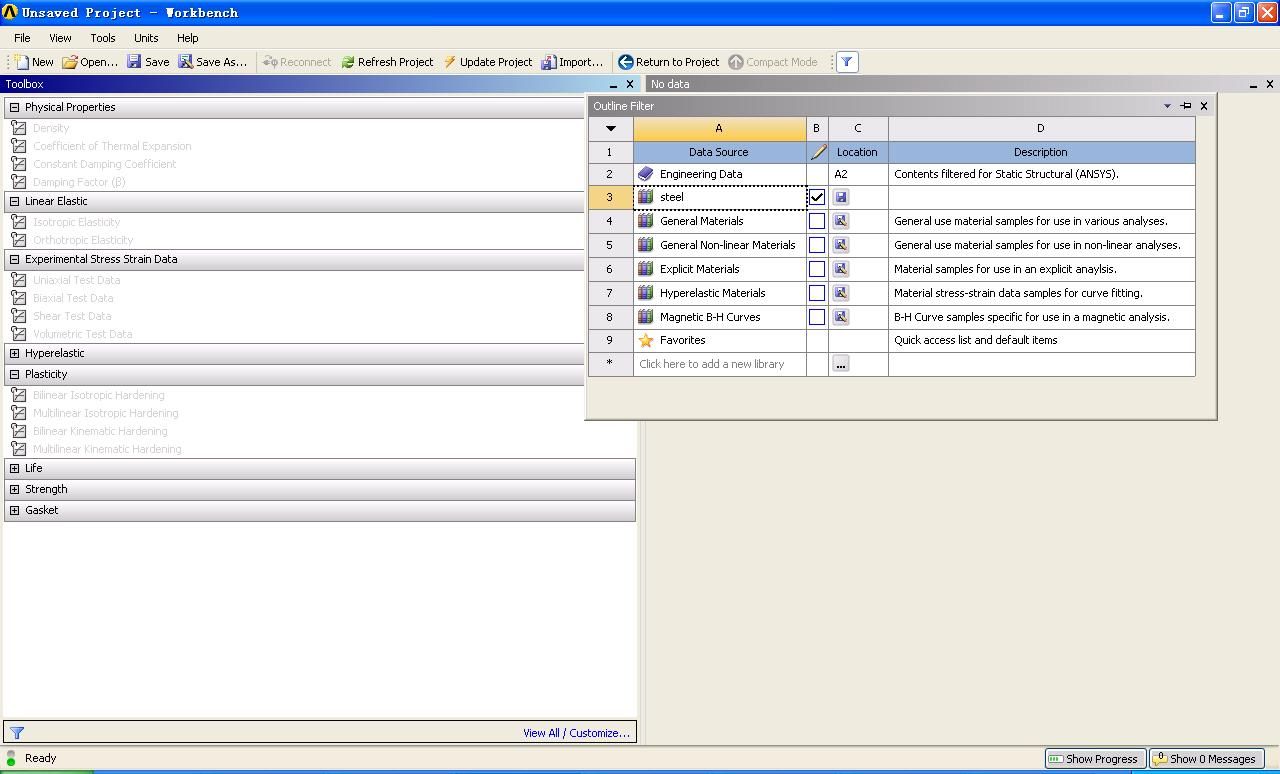The width and height of the screenshot is (1280, 774).
Task: Open the Outline Filter table corner dropdown
Action: coord(610,128)
